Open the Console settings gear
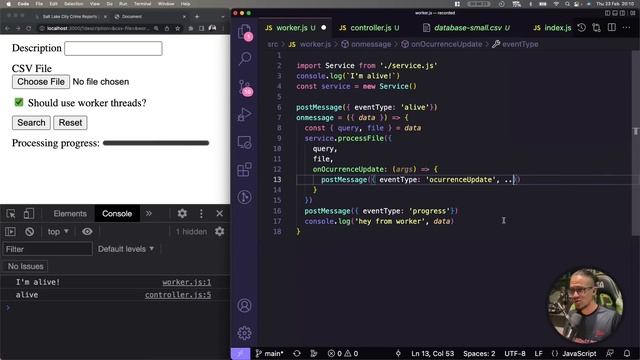640x360 pixels. pos(220,231)
